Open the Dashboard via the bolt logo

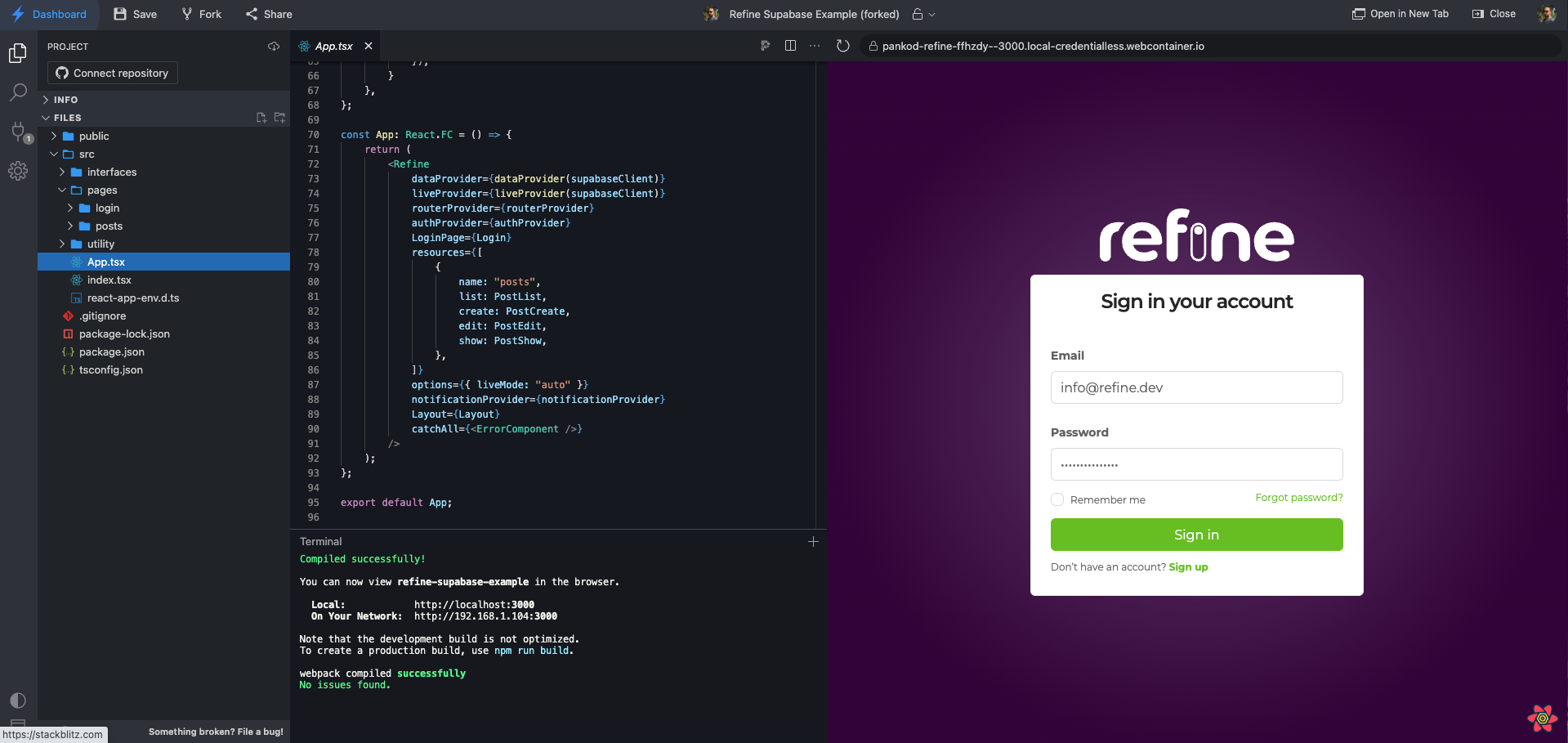tap(18, 14)
